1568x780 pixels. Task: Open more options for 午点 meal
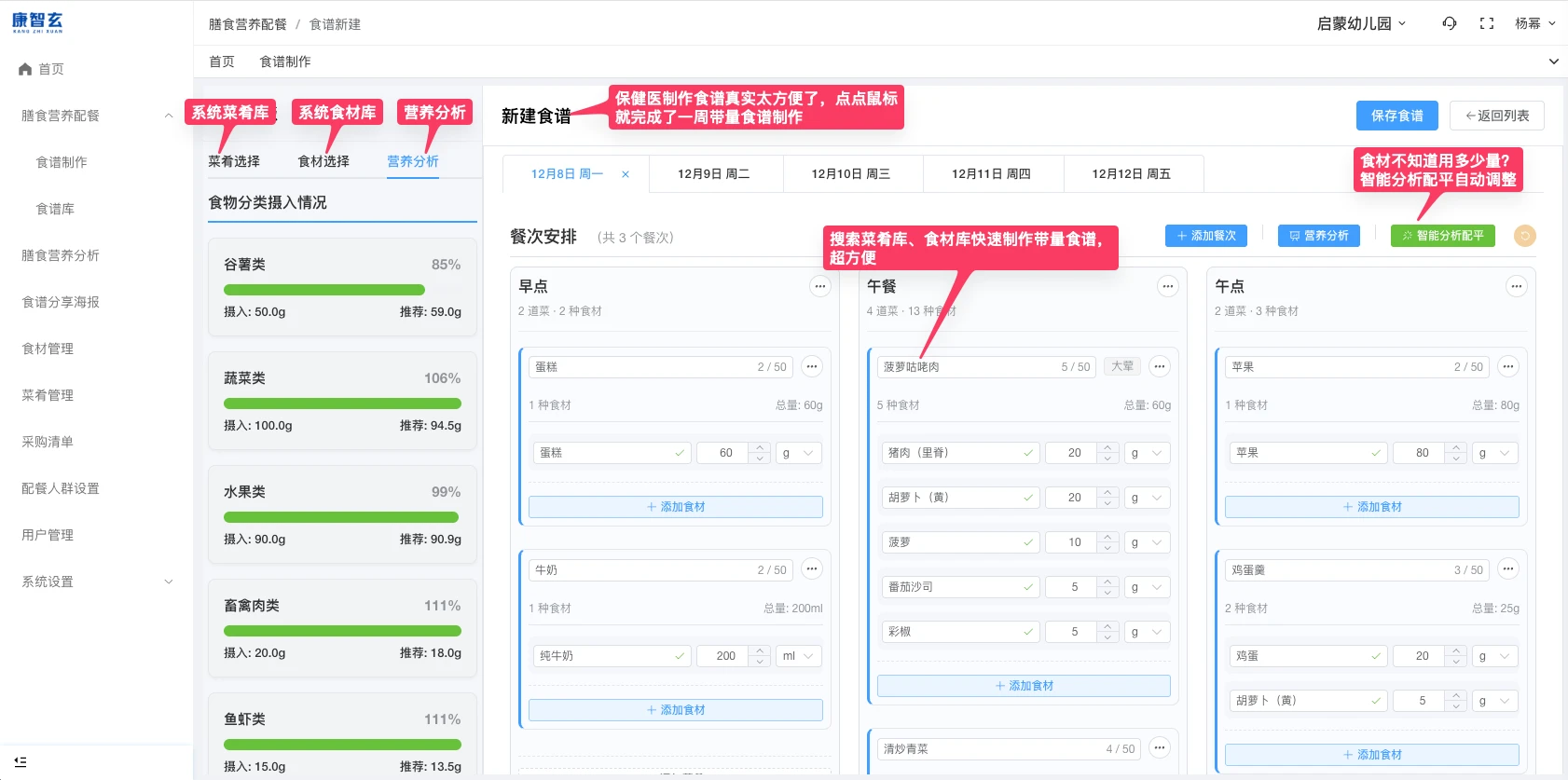tap(1516, 287)
